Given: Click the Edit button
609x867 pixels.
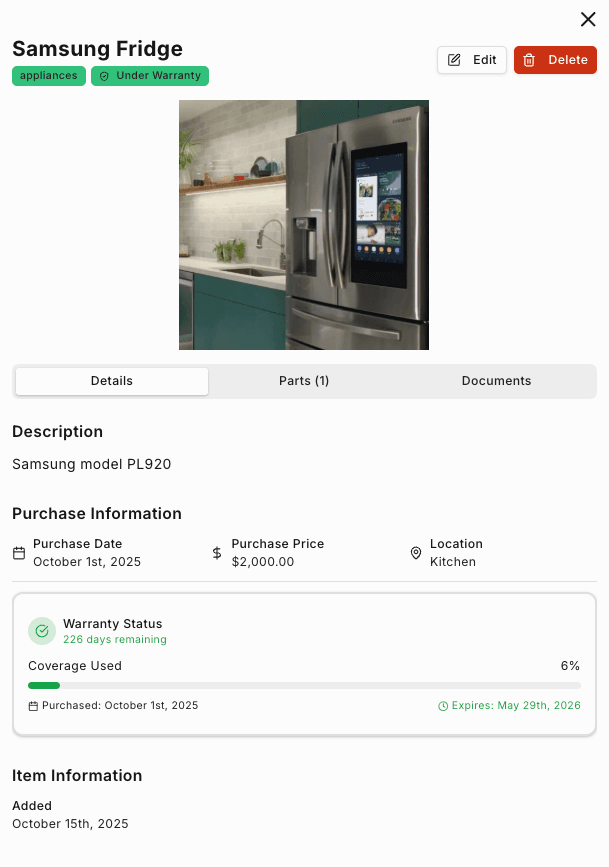Looking at the screenshot, I should [x=471, y=59].
